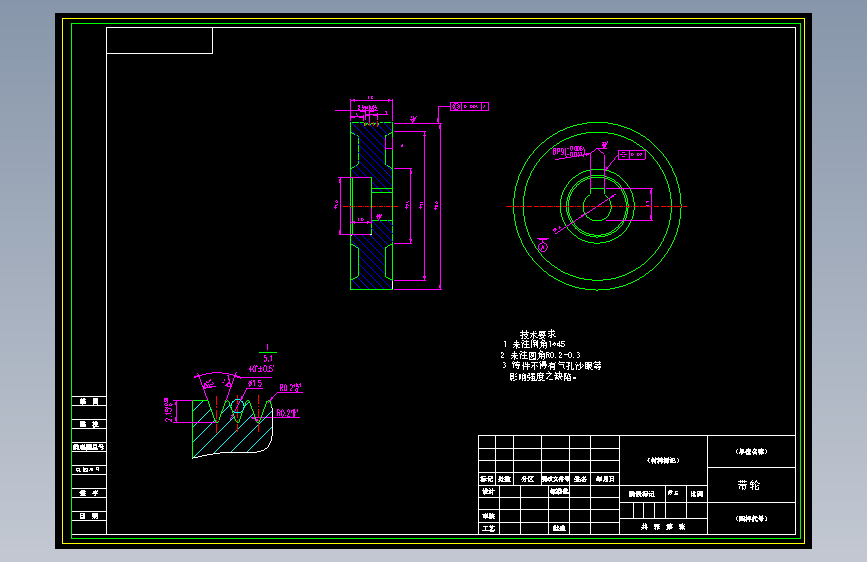Viewport: 867px width, 562px height.
Task: Select note line 1 未注倒角1×45
Action: 534,344
